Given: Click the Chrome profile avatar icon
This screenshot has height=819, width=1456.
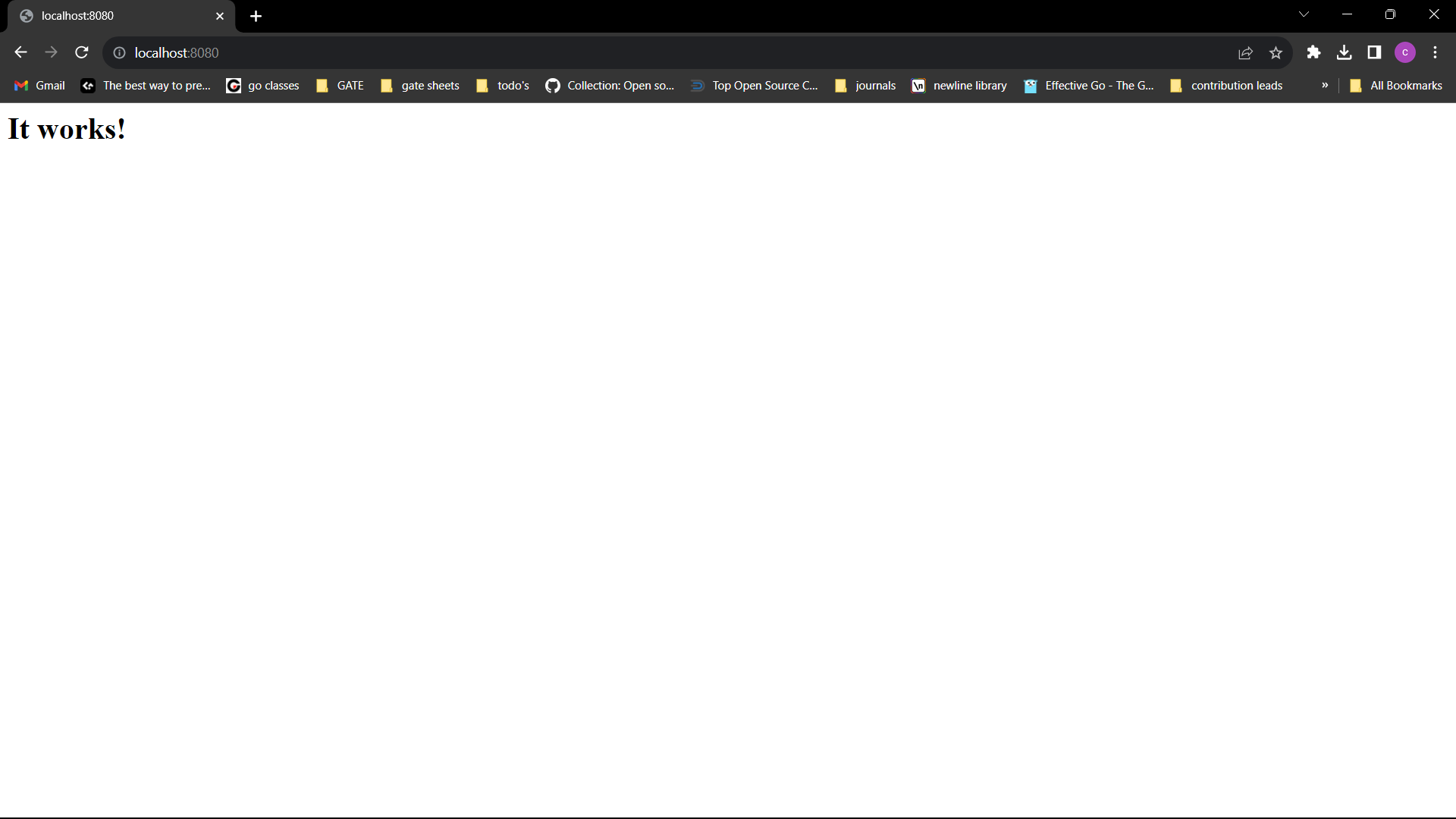Looking at the screenshot, I should click(1406, 53).
